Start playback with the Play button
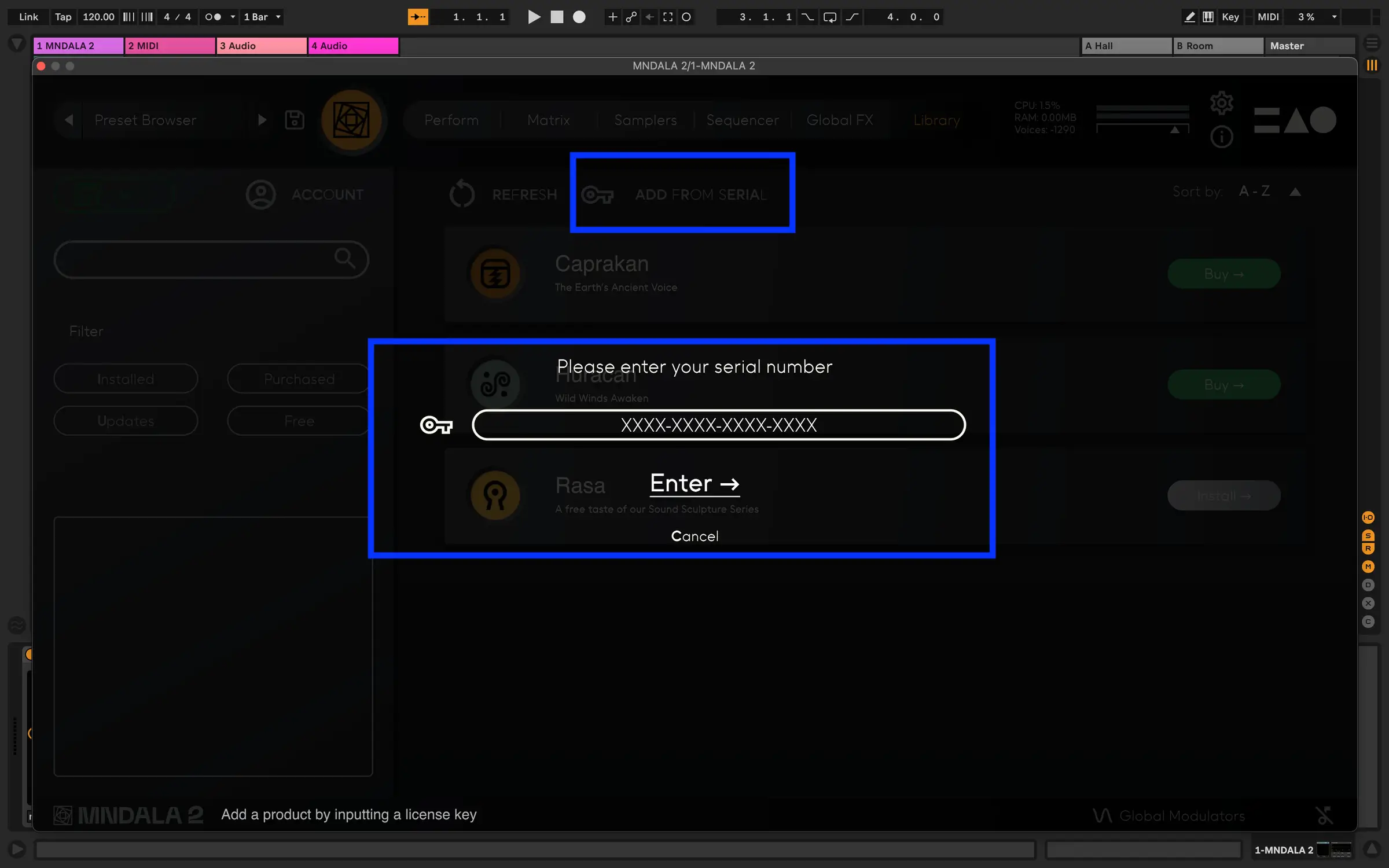The image size is (1389, 868). point(534,17)
